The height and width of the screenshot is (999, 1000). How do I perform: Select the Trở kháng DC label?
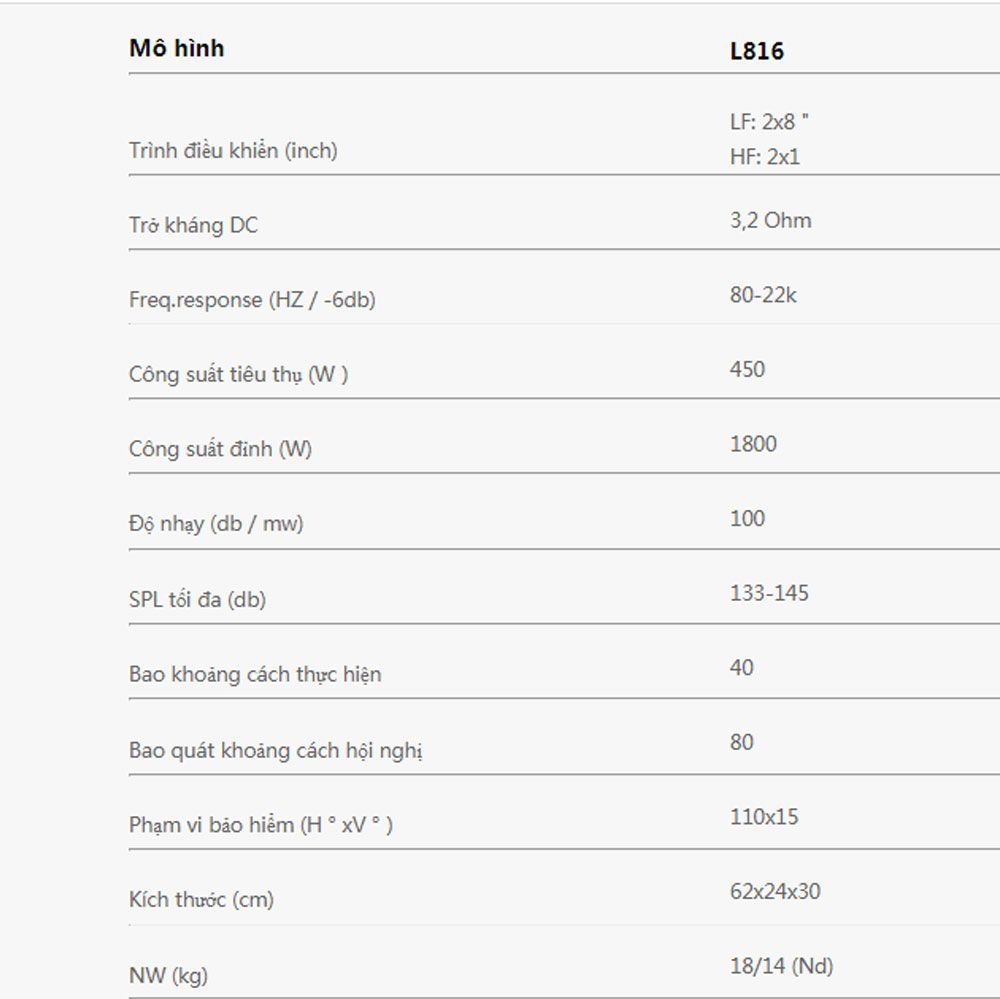pyautogui.click(x=193, y=225)
